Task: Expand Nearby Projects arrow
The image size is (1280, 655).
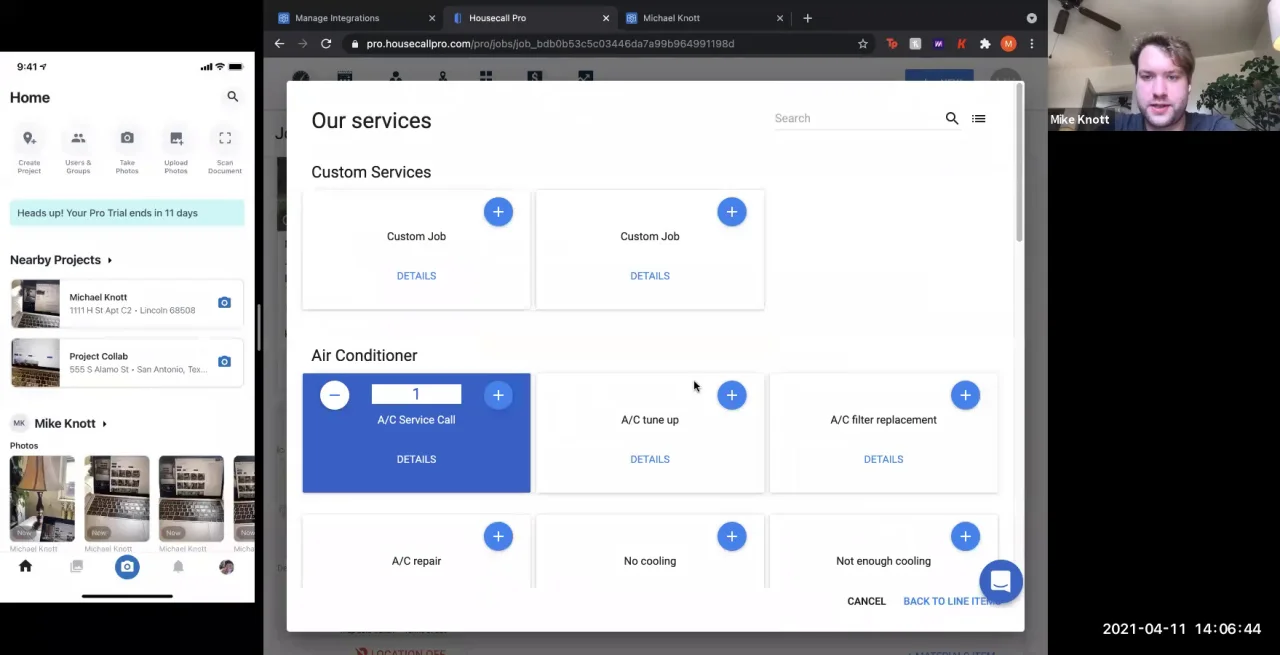Action: click(x=110, y=260)
